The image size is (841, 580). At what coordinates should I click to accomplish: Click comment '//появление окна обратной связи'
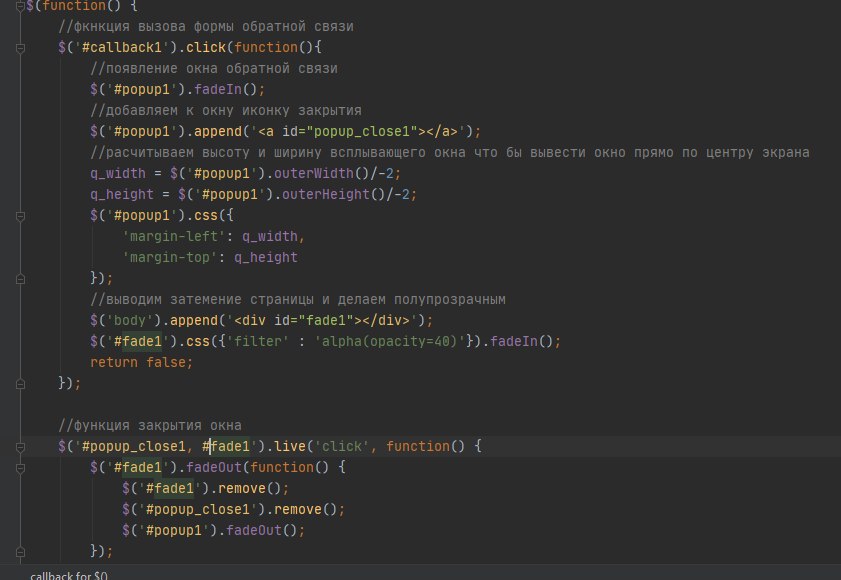point(214,68)
